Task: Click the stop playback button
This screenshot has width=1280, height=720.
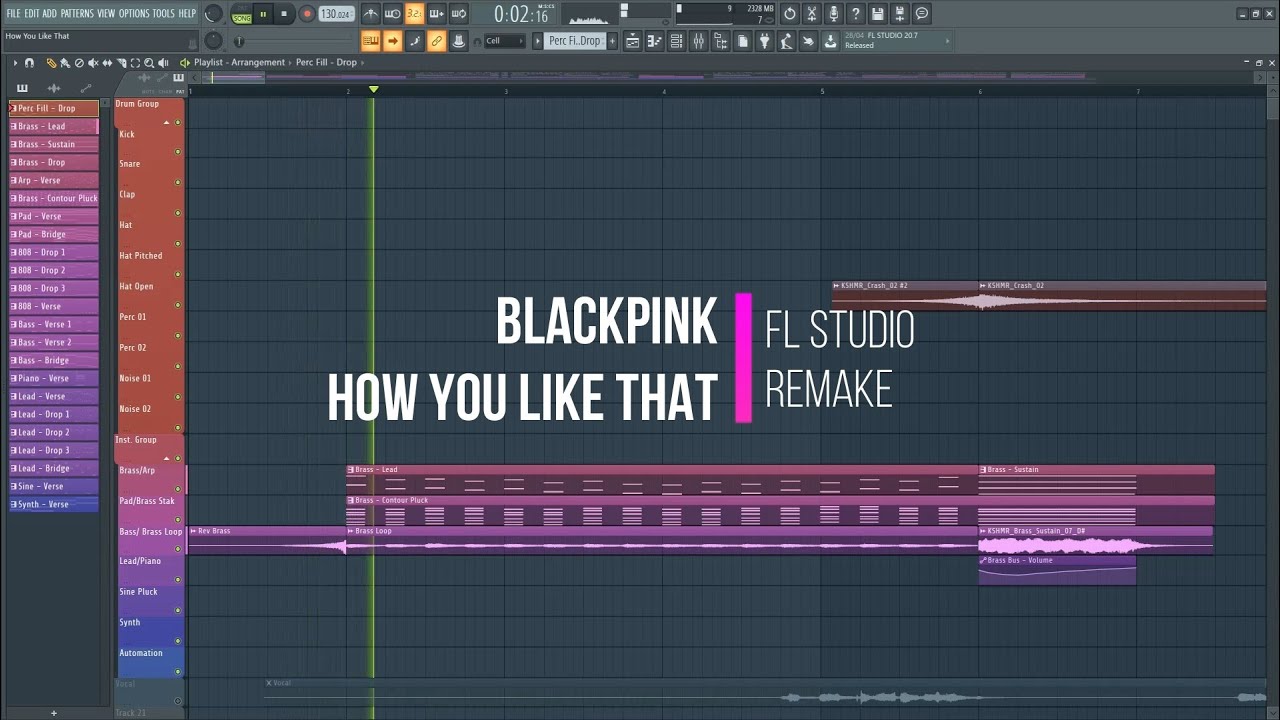Action: [x=284, y=14]
